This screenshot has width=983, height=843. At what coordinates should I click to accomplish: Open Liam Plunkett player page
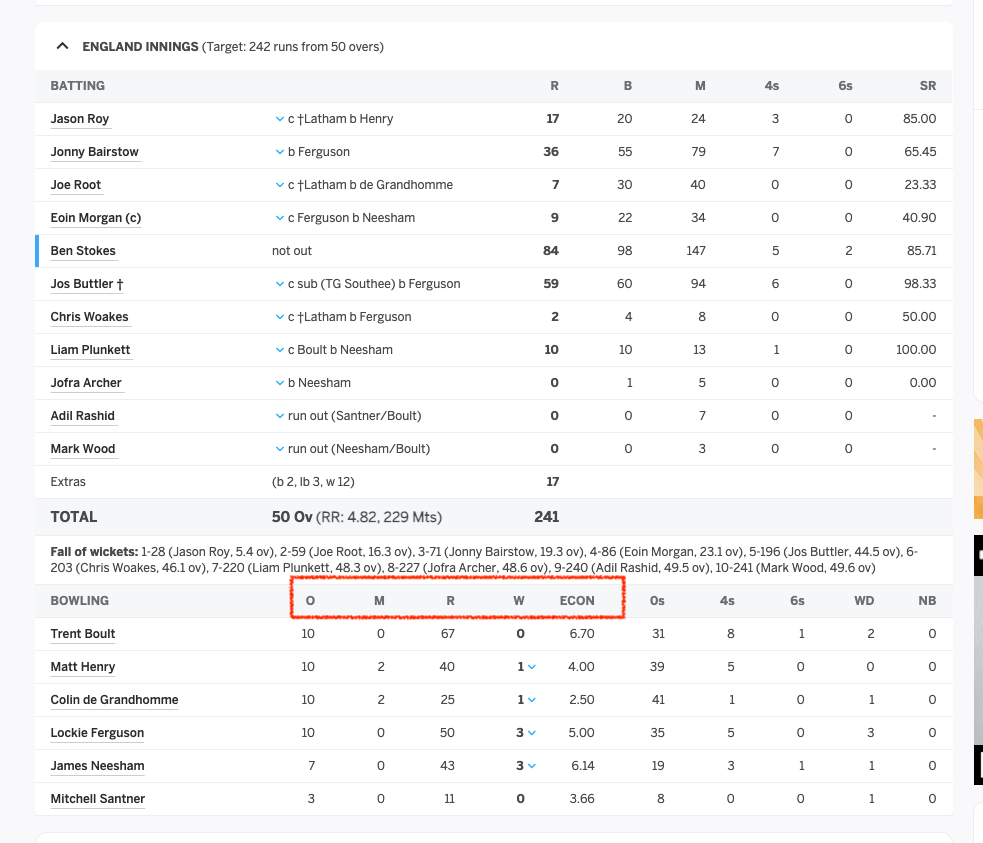coord(90,350)
